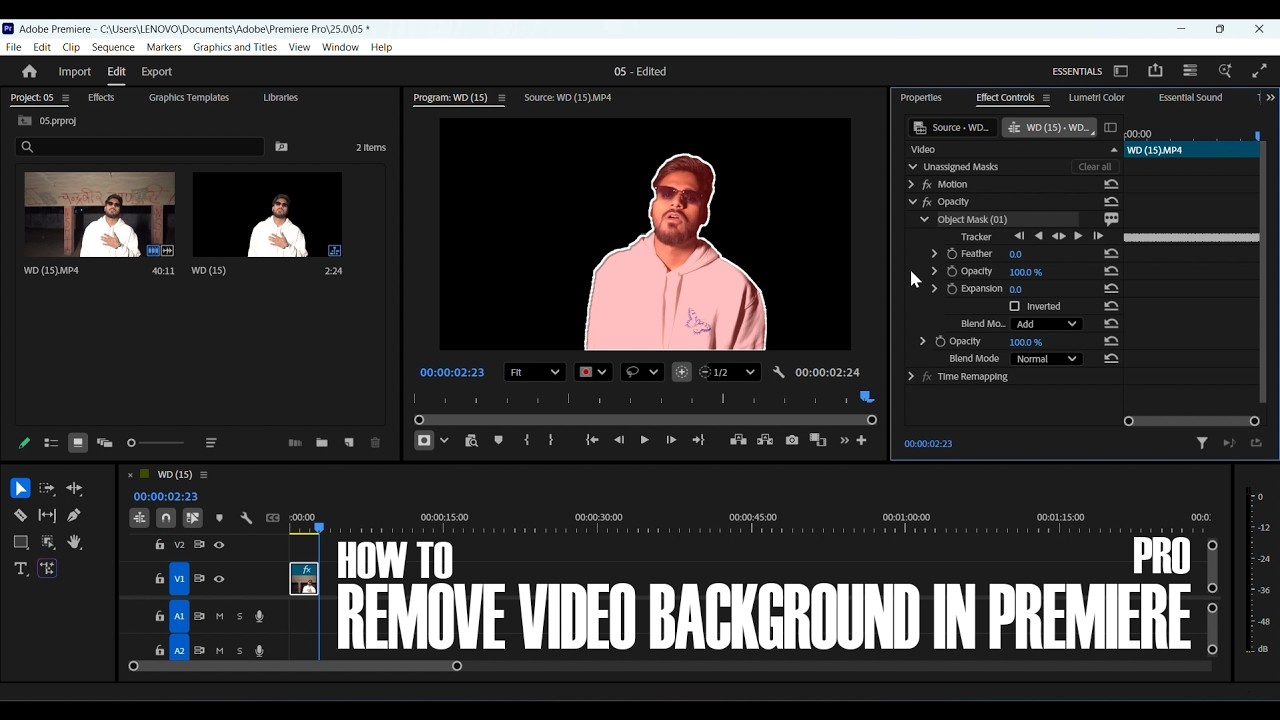The width and height of the screenshot is (1280, 720).
Task: Select the Ripple Edit tool
Action: 74,488
